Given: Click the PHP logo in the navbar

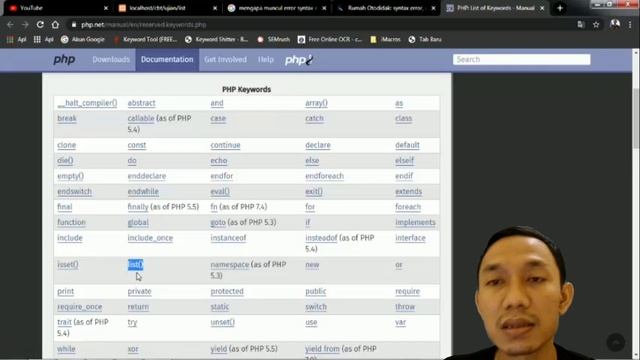Looking at the screenshot, I should coord(64,60).
